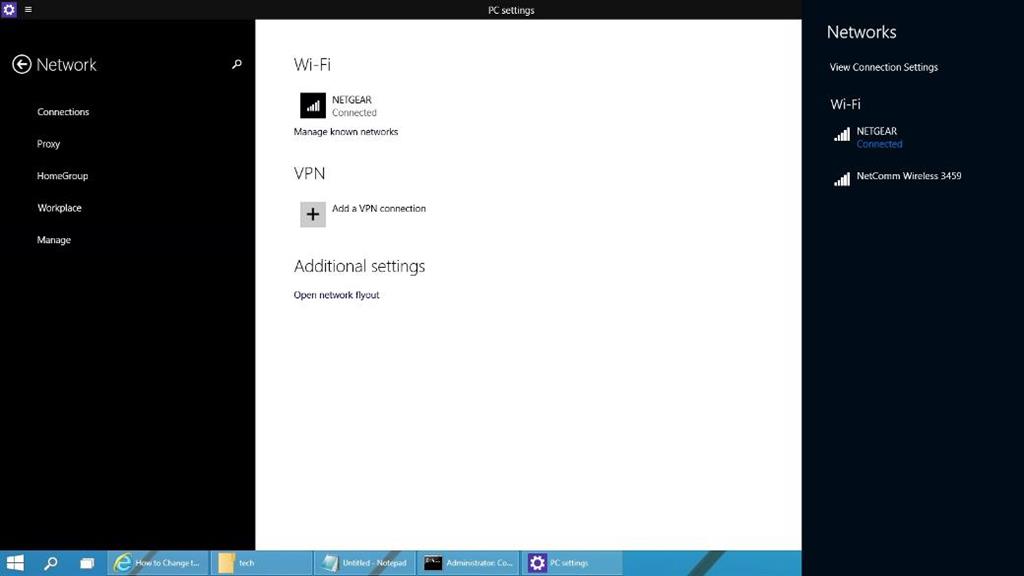
Task: Open the Proxy settings page
Action: 48,143
